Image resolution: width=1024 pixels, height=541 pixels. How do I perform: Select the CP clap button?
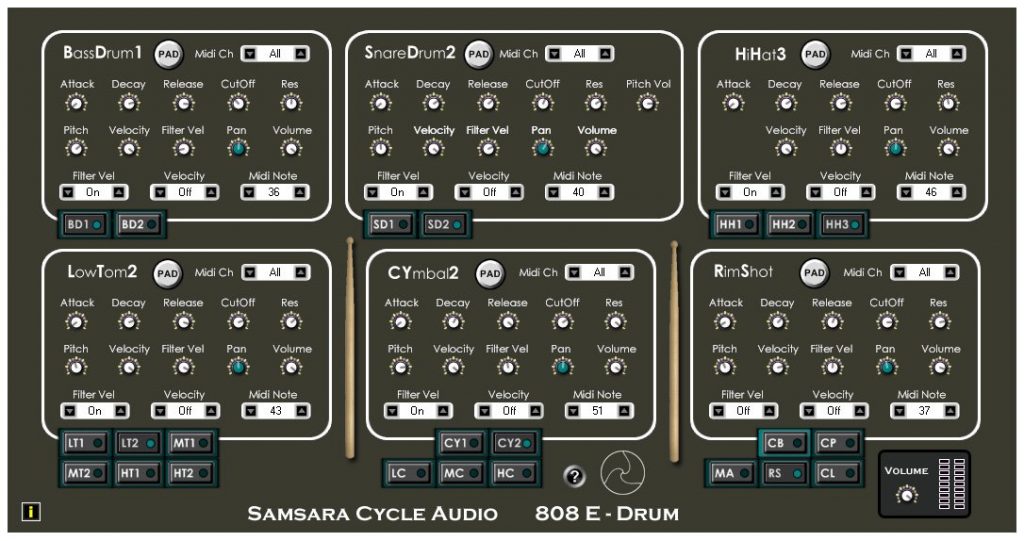(x=837, y=443)
